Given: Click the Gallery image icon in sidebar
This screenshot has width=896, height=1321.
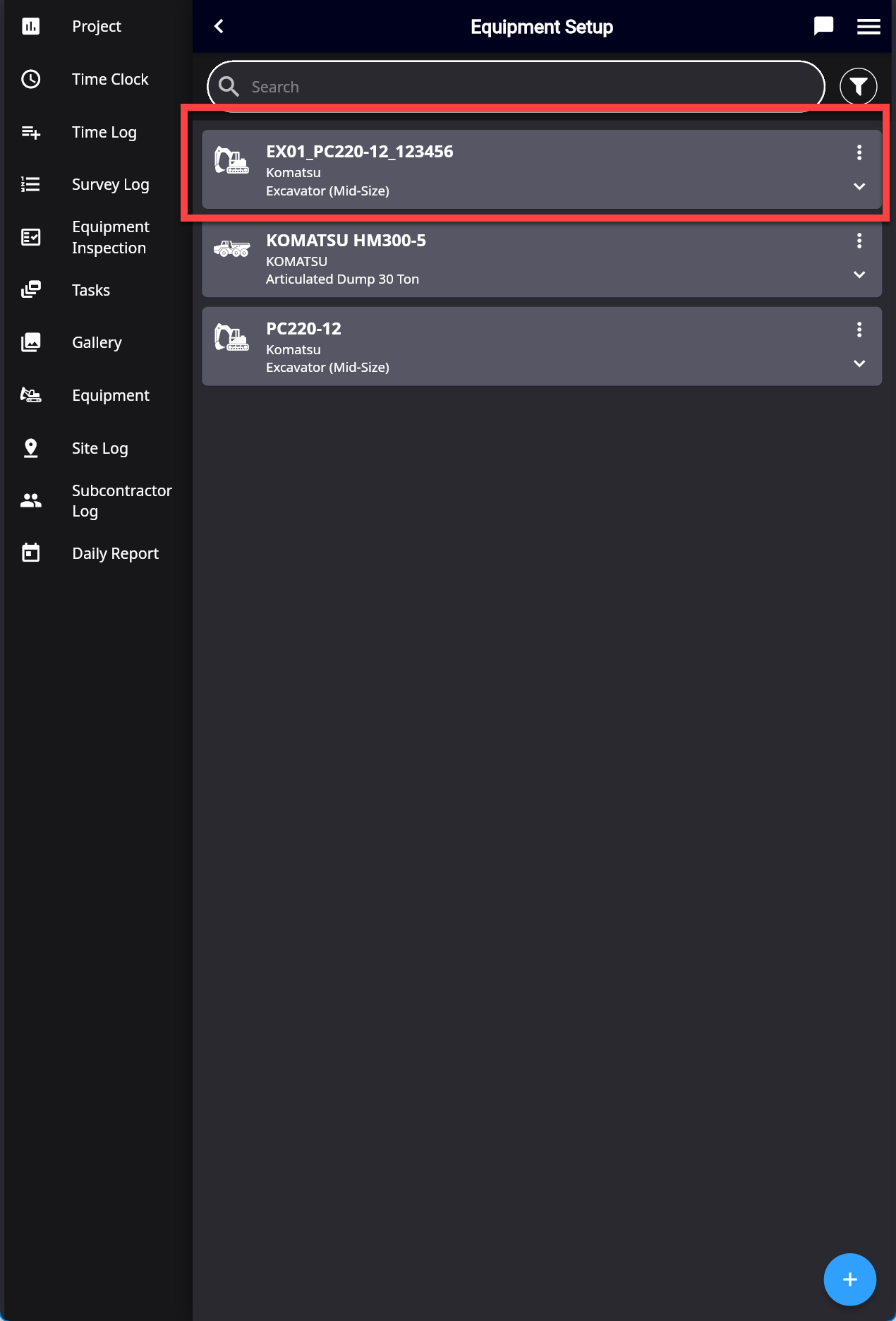Looking at the screenshot, I should [x=31, y=342].
